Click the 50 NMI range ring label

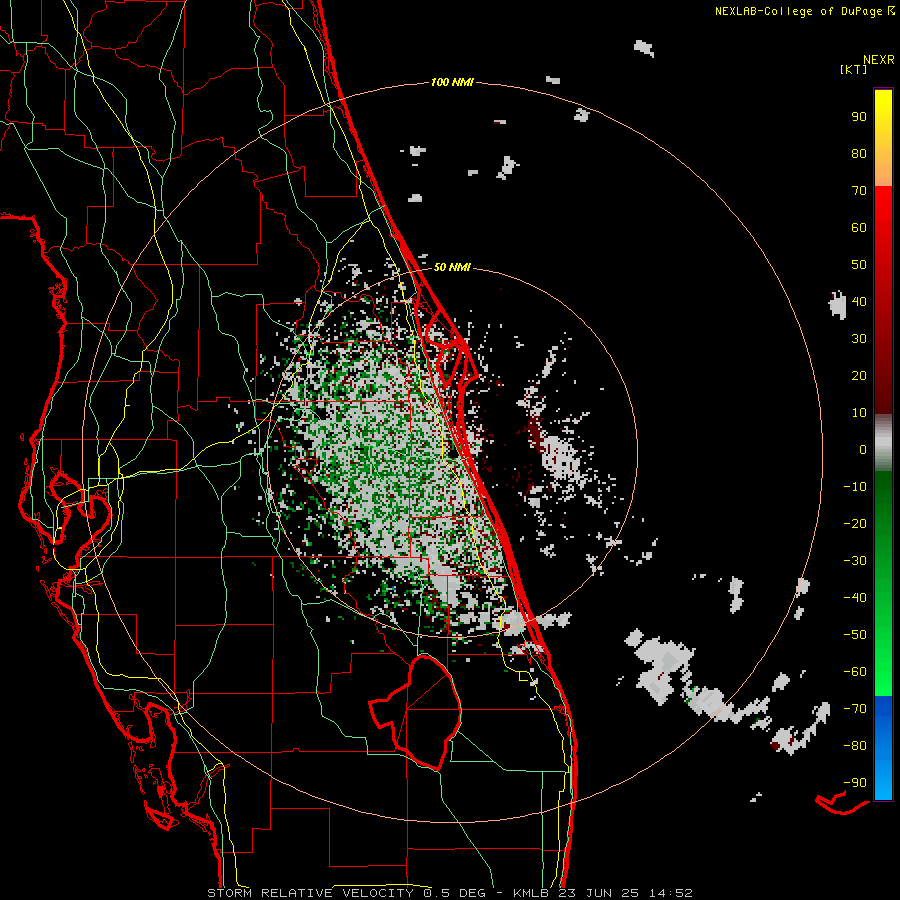click(x=452, y=267)
